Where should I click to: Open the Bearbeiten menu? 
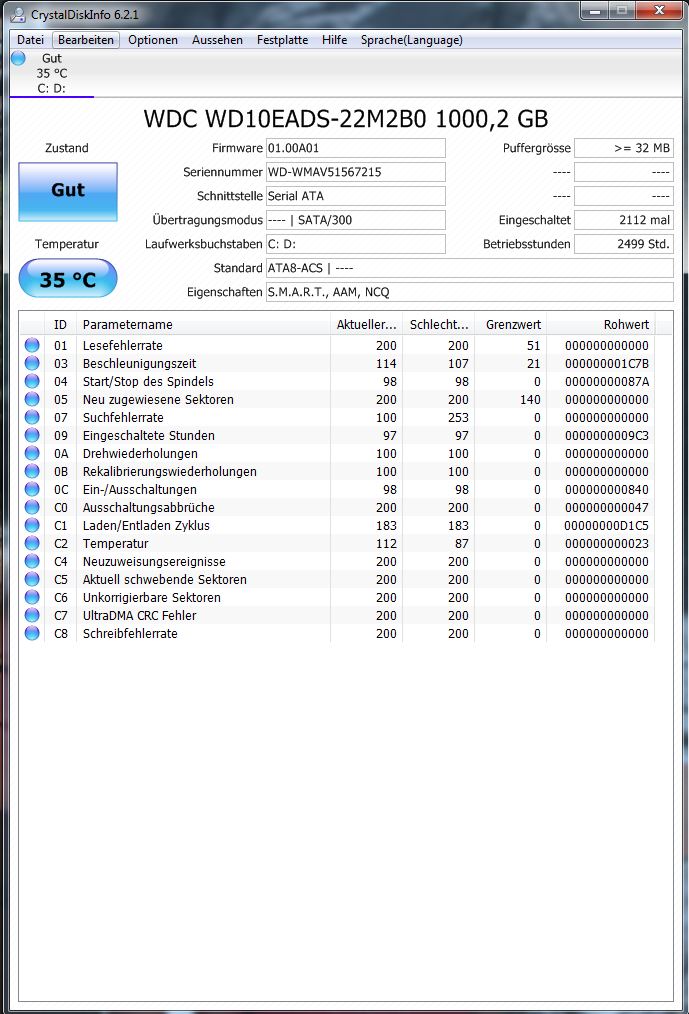[x=86, y=40]
